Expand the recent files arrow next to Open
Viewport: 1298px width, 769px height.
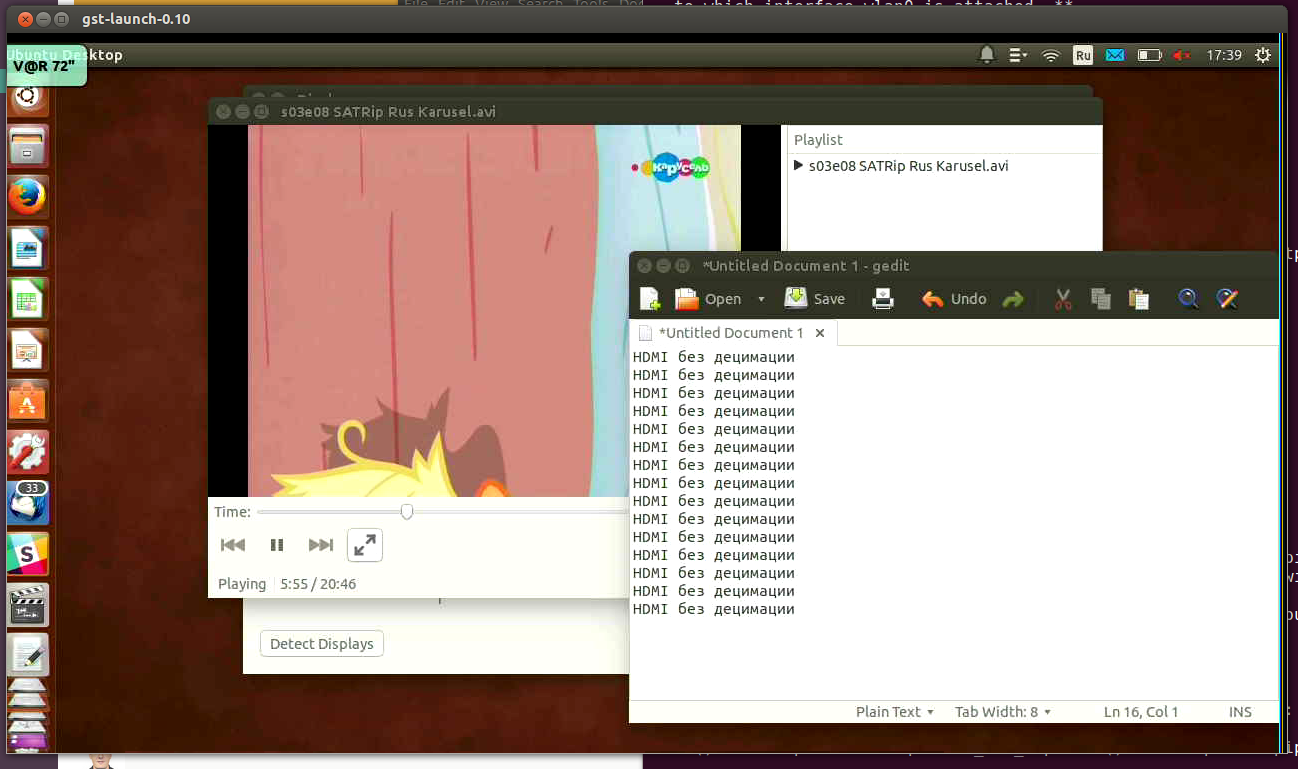tap(761, 299)
